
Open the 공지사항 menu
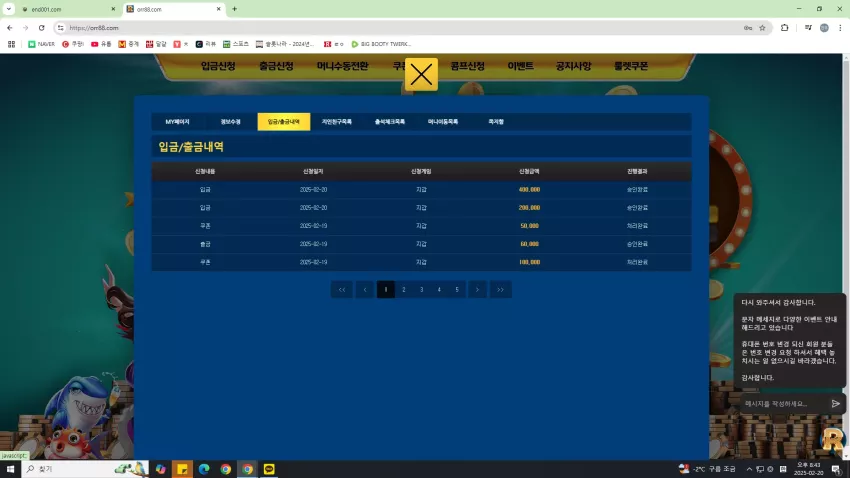[573, 66]
